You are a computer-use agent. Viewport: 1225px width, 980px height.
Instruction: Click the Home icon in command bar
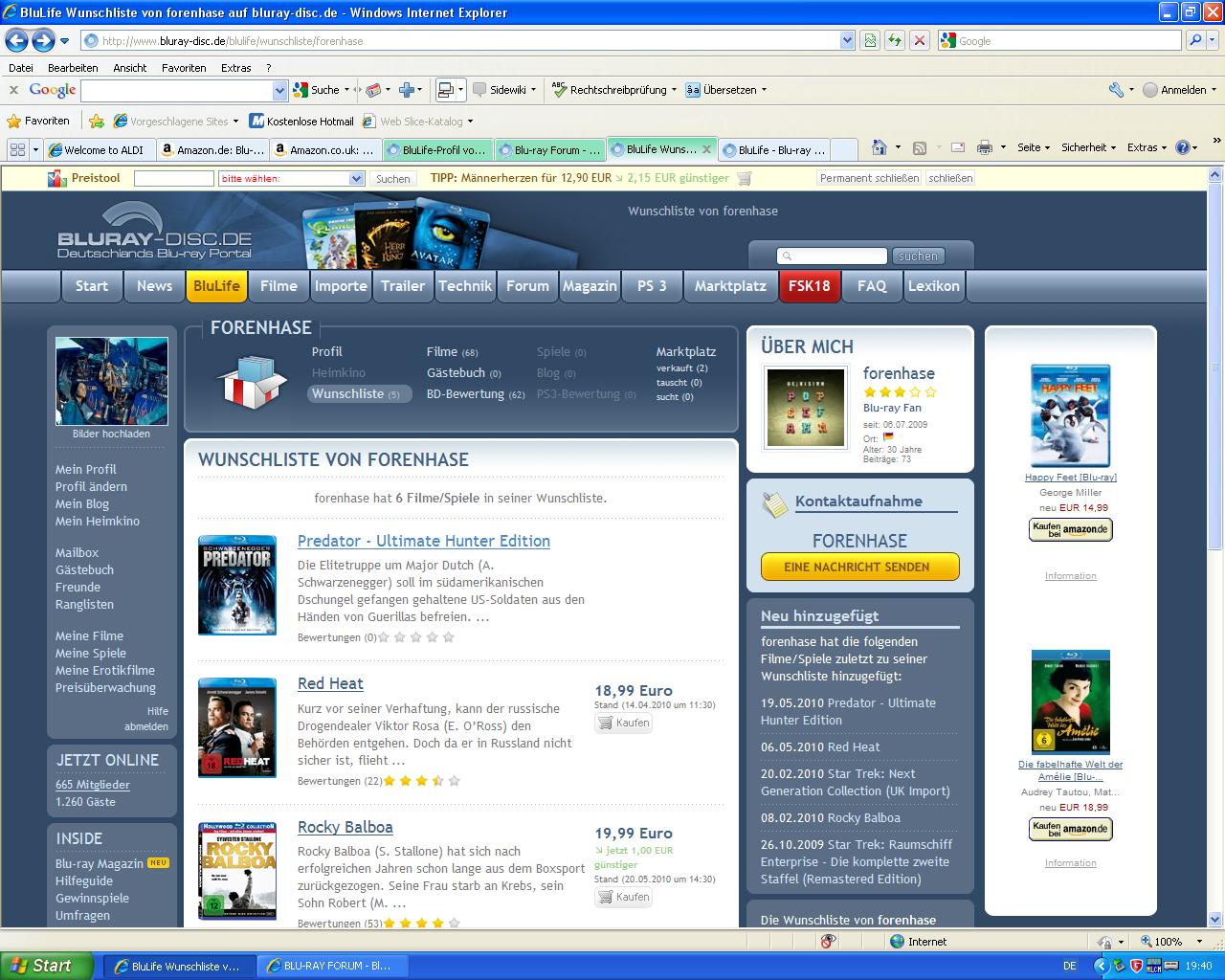[x=880, y=147]
